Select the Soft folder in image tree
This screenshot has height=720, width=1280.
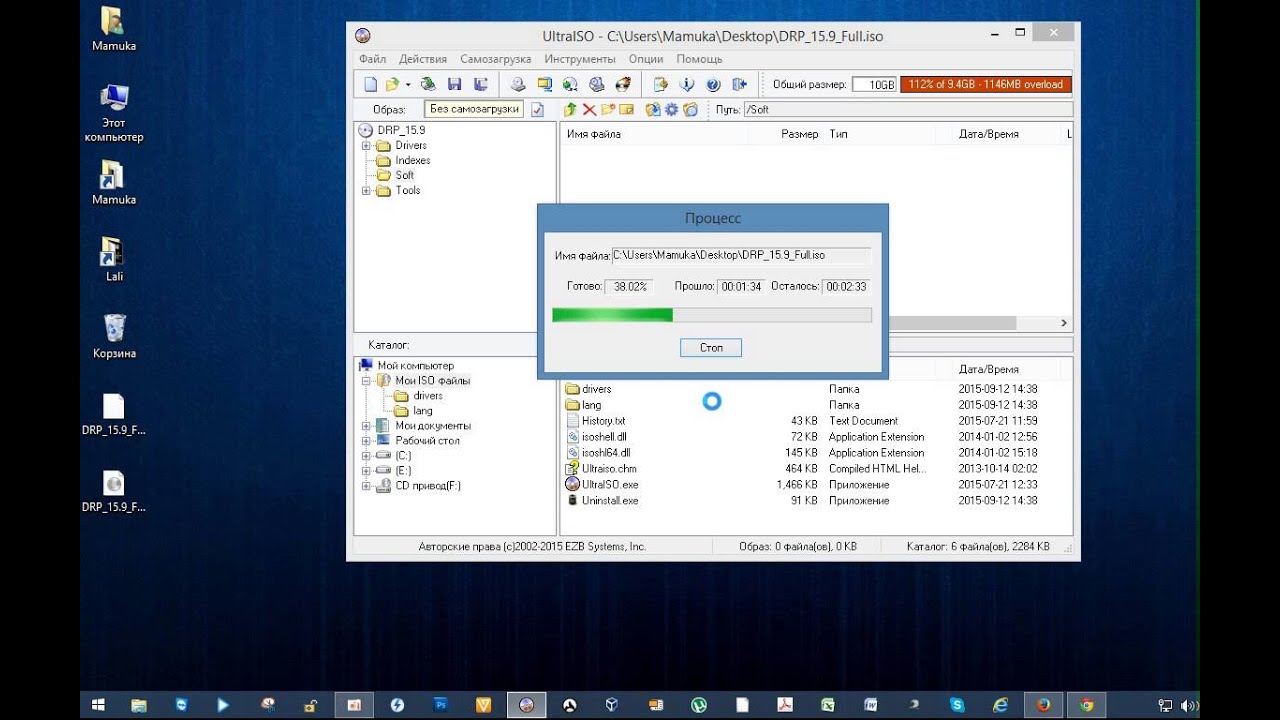coord(404,175)
